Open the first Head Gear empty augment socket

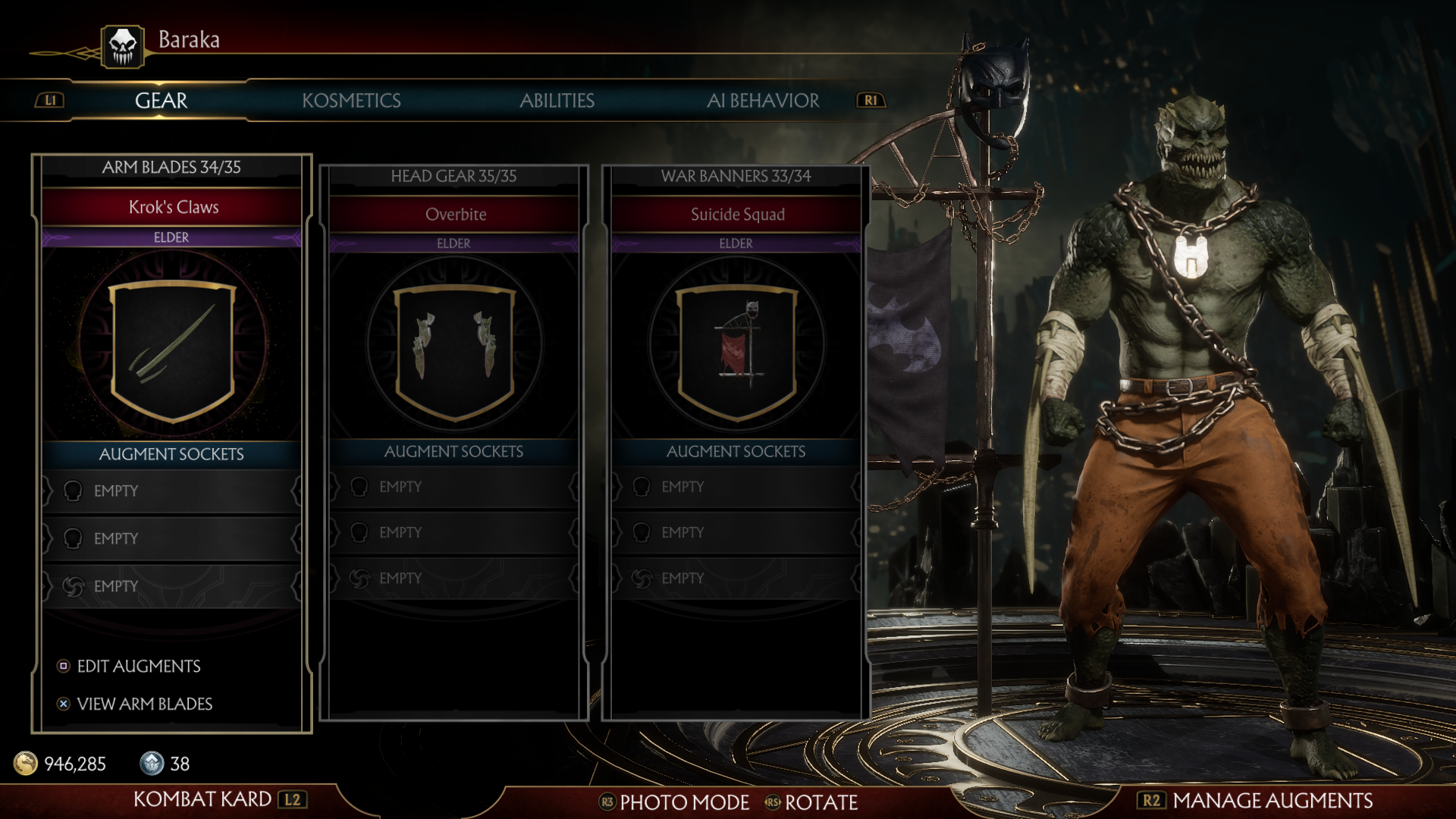453,487
